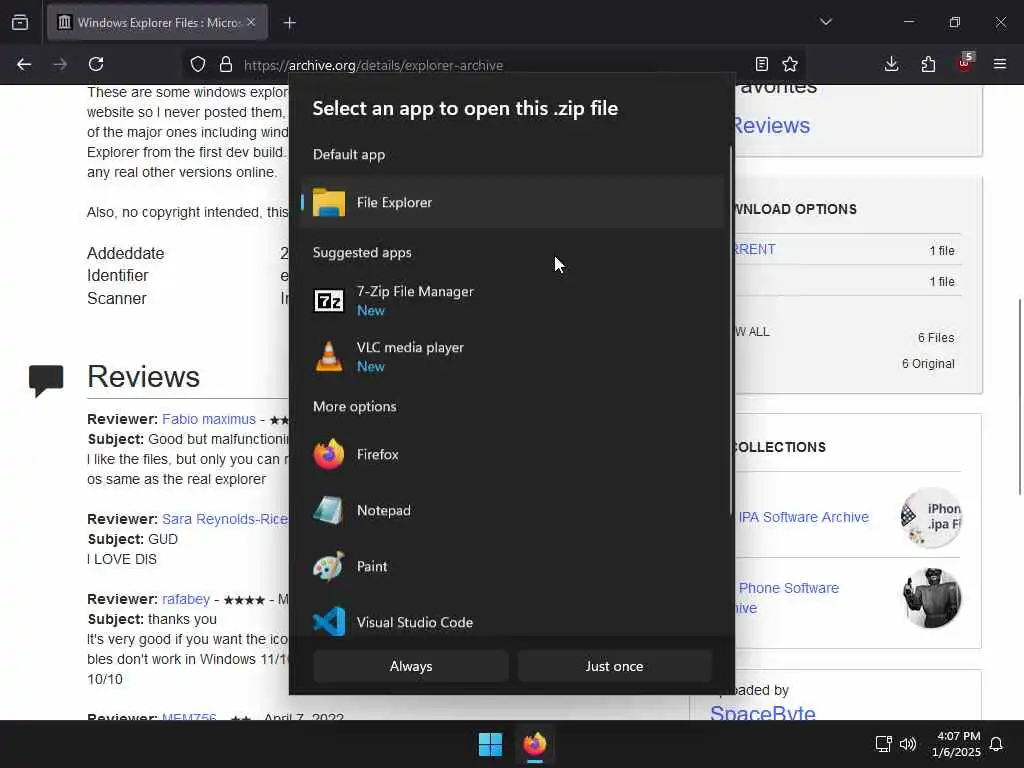Click the Reviews link in right panel
The width and height of the screenshot is (1024, 768).
[772, 125]
